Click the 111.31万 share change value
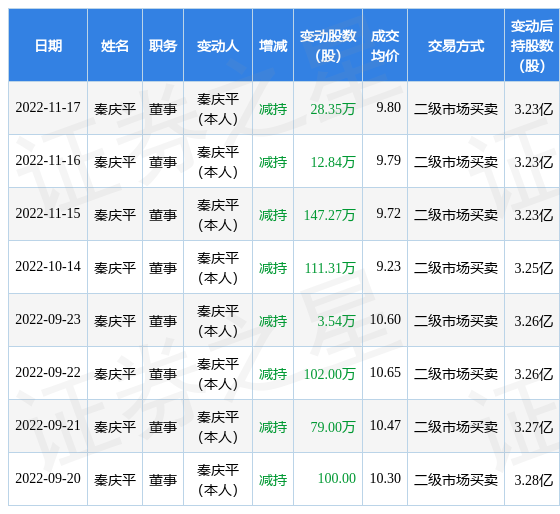 [330, 268]
